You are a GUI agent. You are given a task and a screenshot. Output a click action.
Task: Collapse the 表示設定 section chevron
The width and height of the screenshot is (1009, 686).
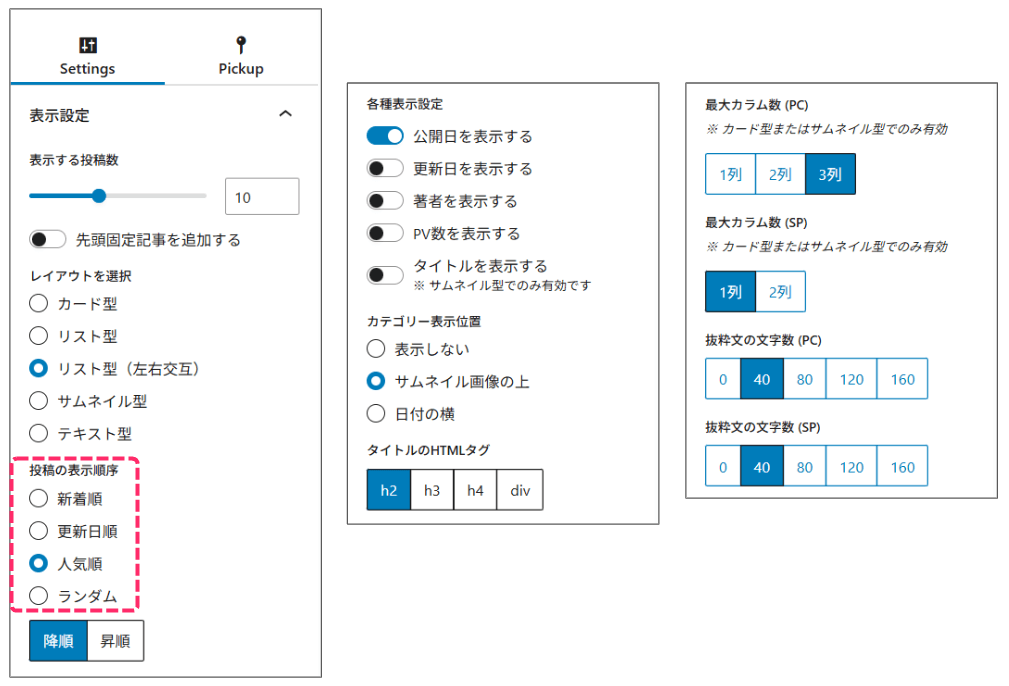[286, 114]
